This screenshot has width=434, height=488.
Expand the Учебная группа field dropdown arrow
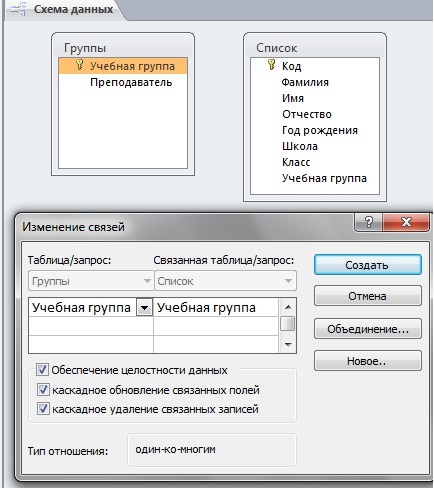click(144, 307)
